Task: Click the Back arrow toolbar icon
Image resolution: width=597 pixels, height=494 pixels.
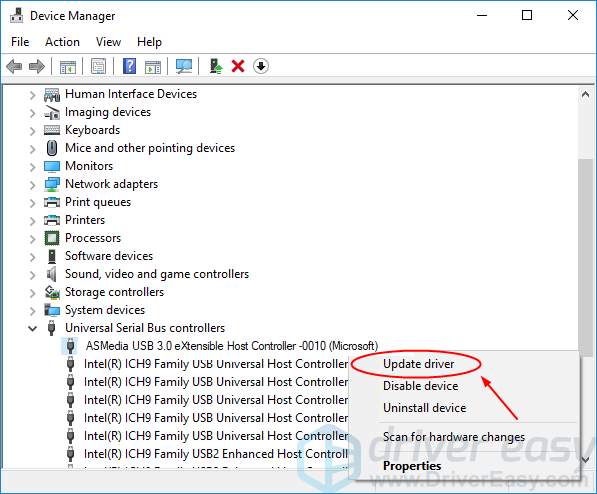Action: 14,66
